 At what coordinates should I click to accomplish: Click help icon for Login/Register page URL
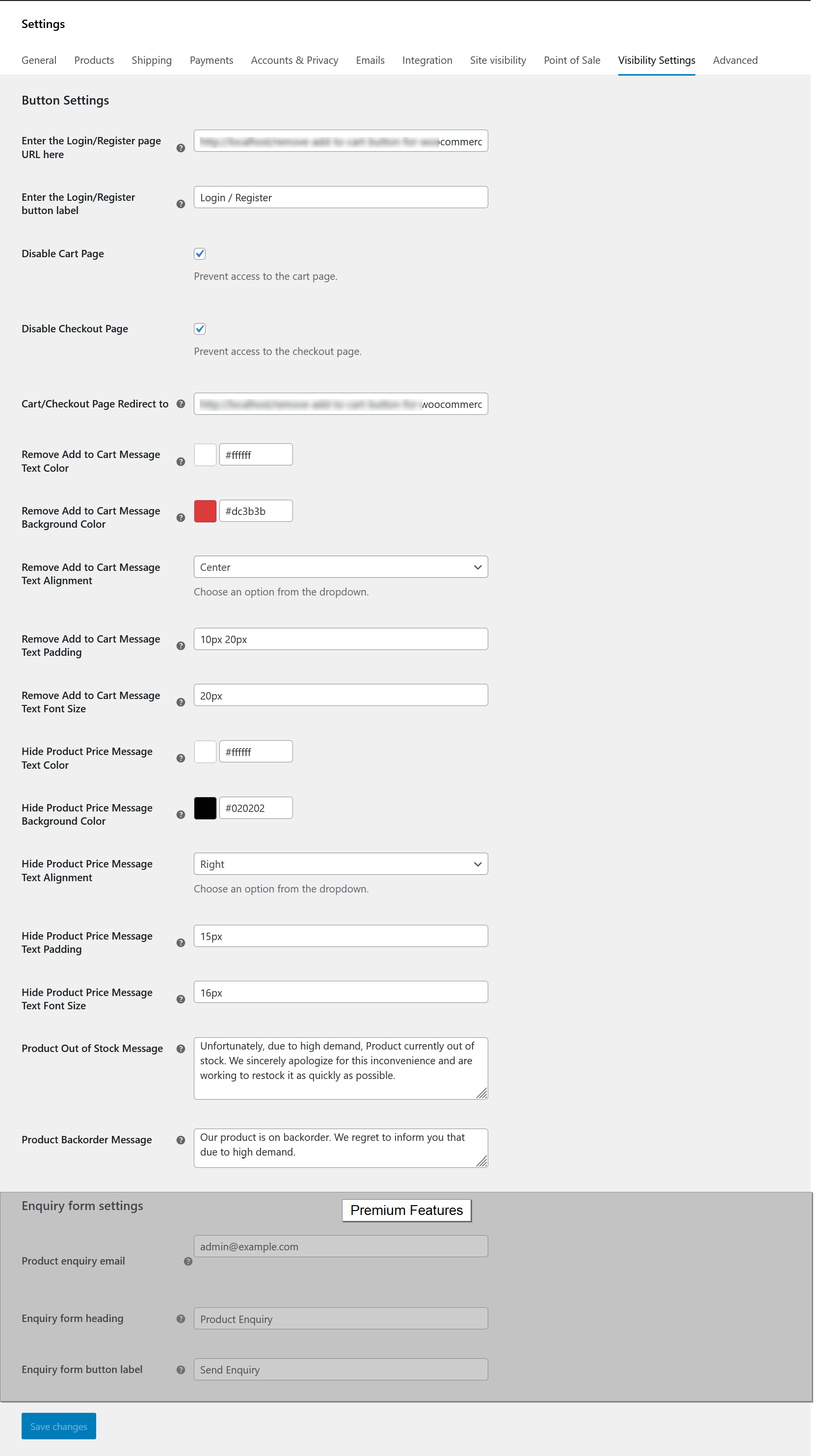pos(181,148)
